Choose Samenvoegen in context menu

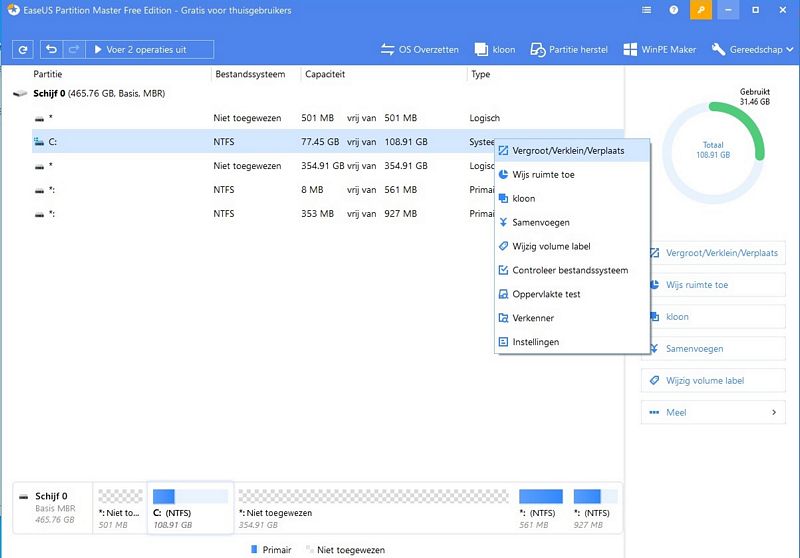click(x=572, y=222)
